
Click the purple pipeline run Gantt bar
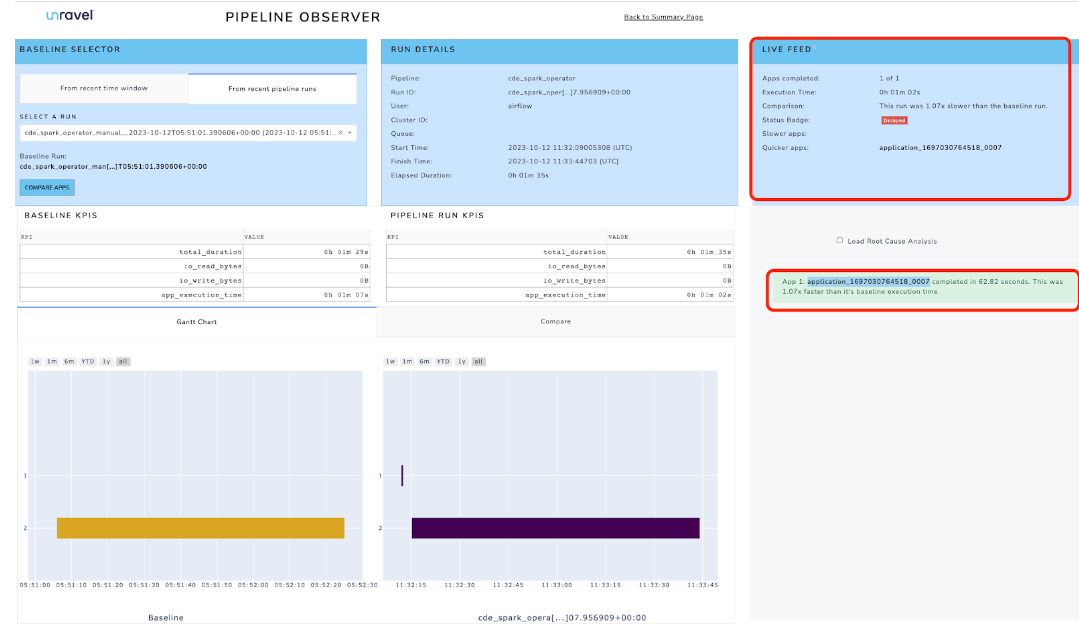tap(555, 528)
